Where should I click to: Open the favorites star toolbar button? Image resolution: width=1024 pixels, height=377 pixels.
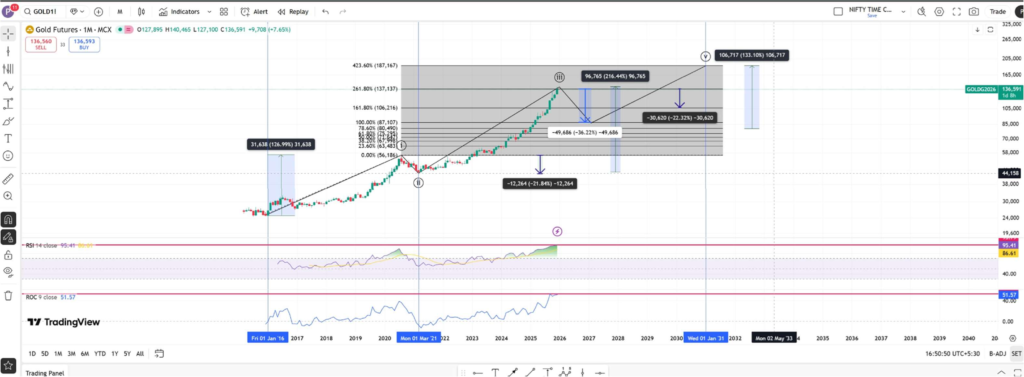tap(8, 365)
